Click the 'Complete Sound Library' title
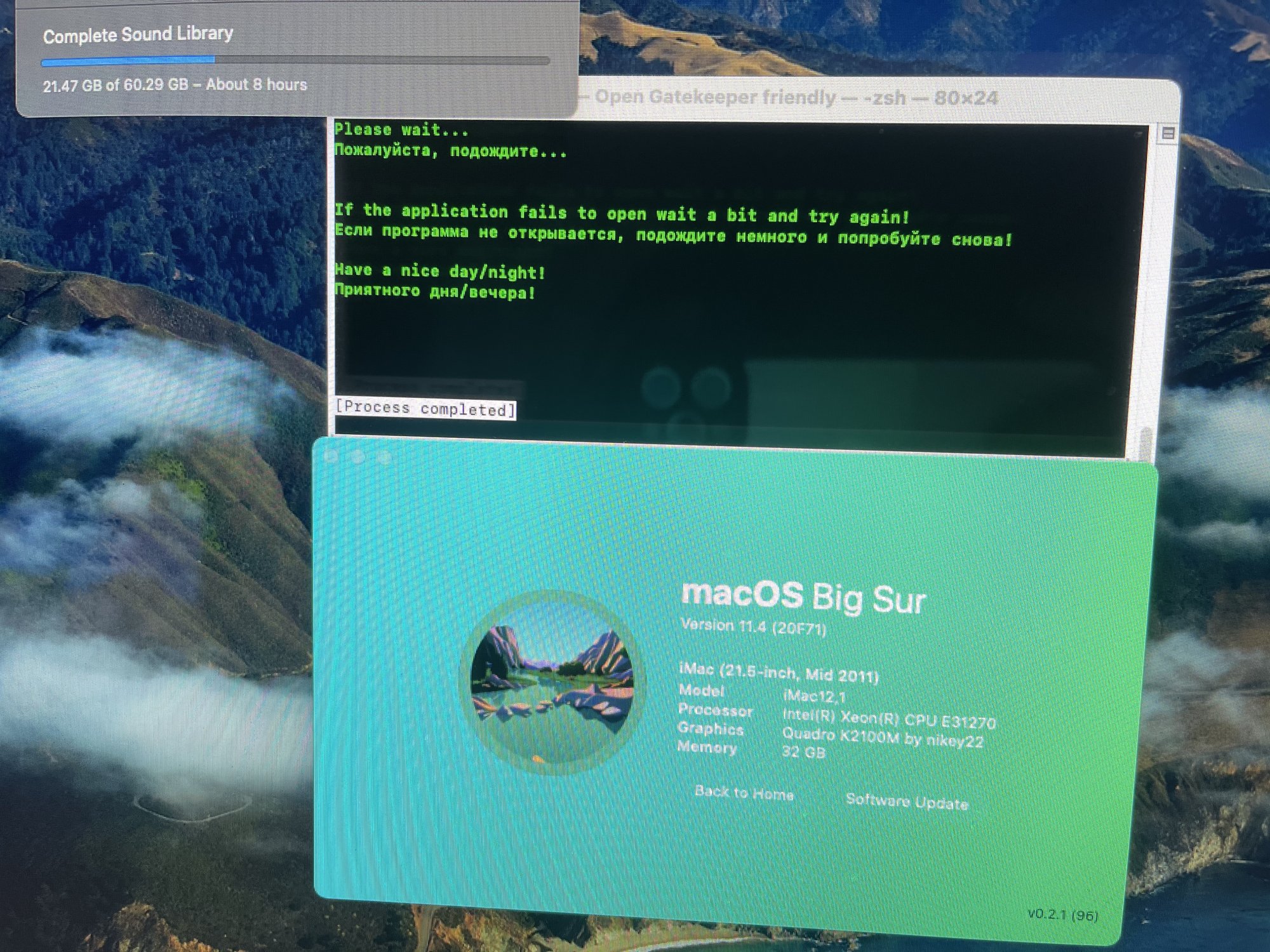The height and width of the screenshot is (952, 1270). 138,34
